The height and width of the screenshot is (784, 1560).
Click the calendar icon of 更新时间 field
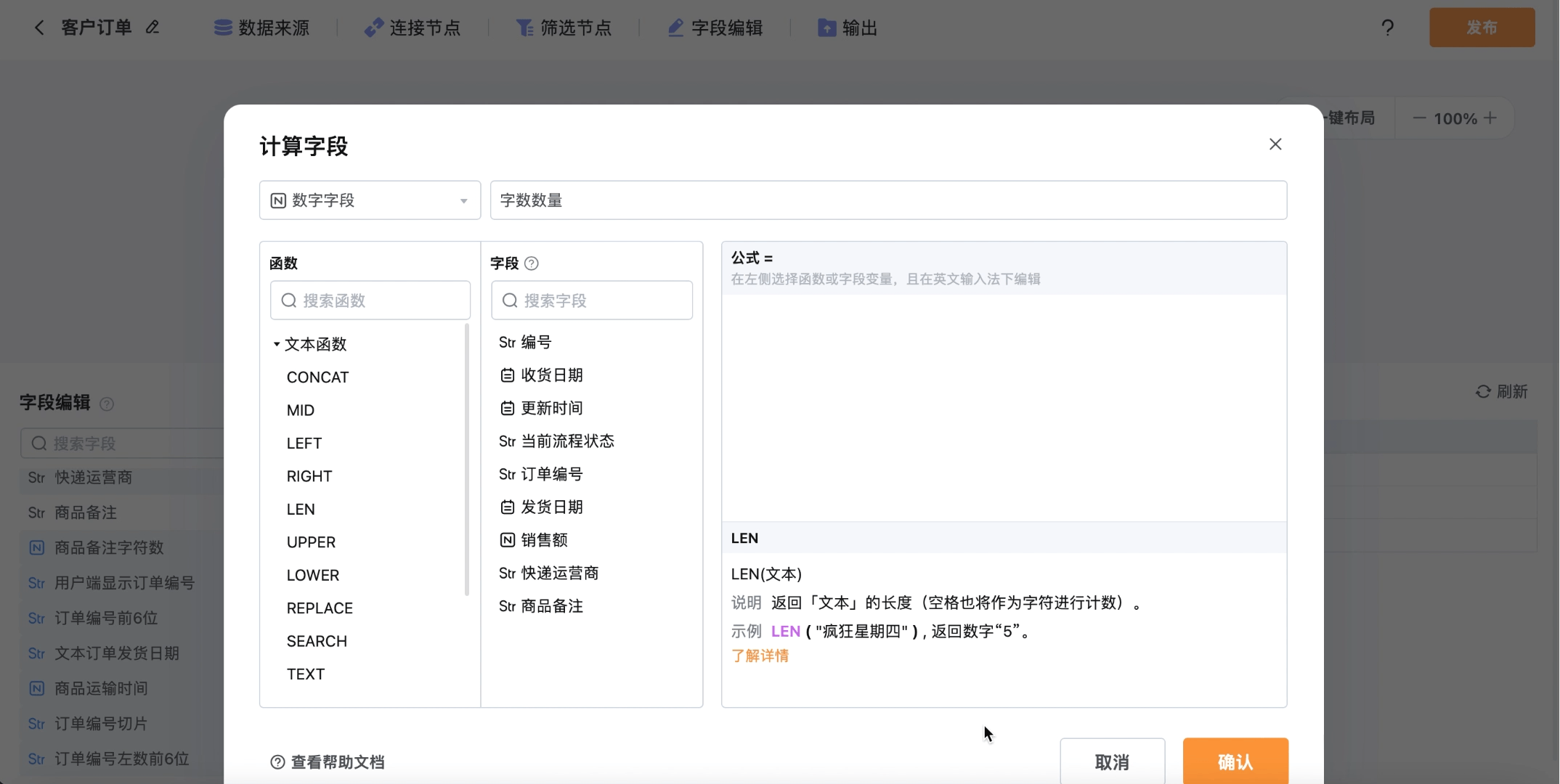point(508,409)
